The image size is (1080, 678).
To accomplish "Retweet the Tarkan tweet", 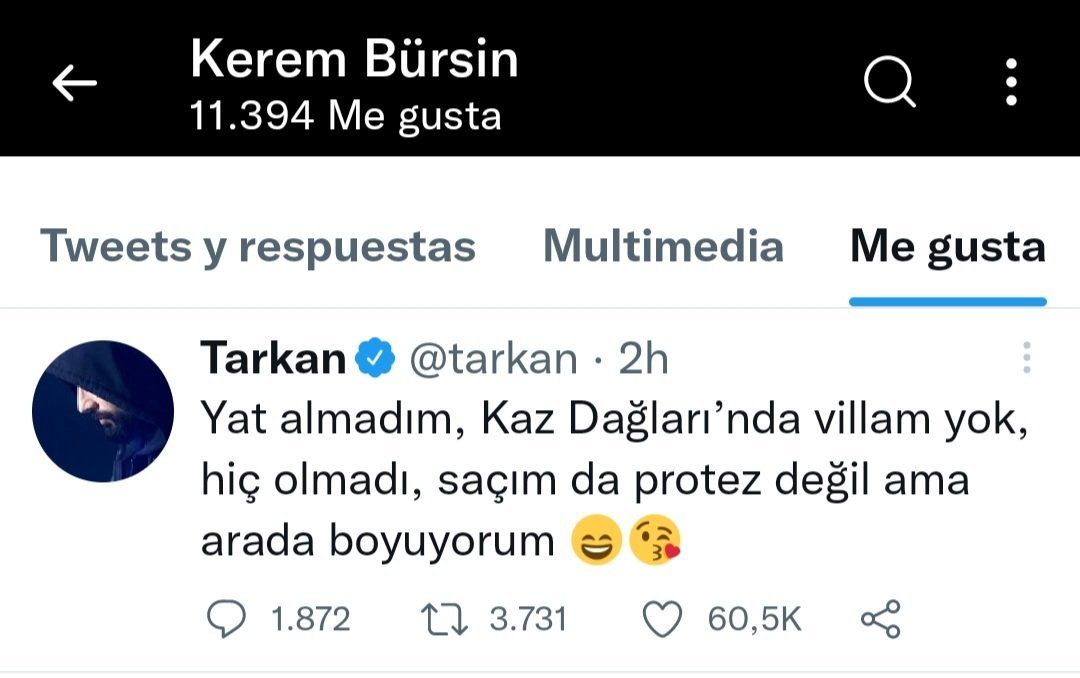I will (x=444, y=619).
